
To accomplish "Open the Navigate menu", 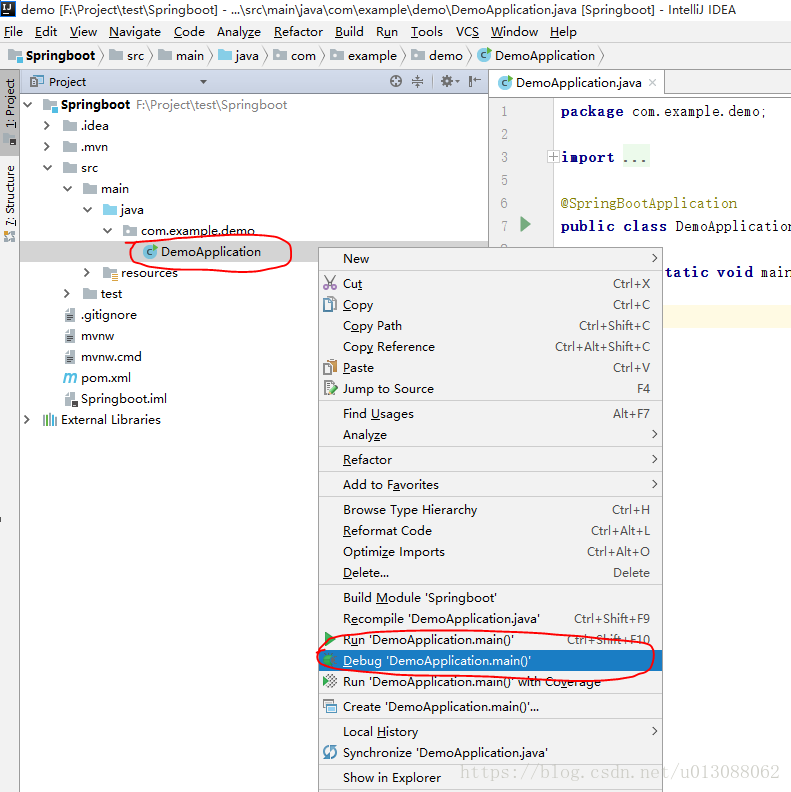I will point(135,32).
